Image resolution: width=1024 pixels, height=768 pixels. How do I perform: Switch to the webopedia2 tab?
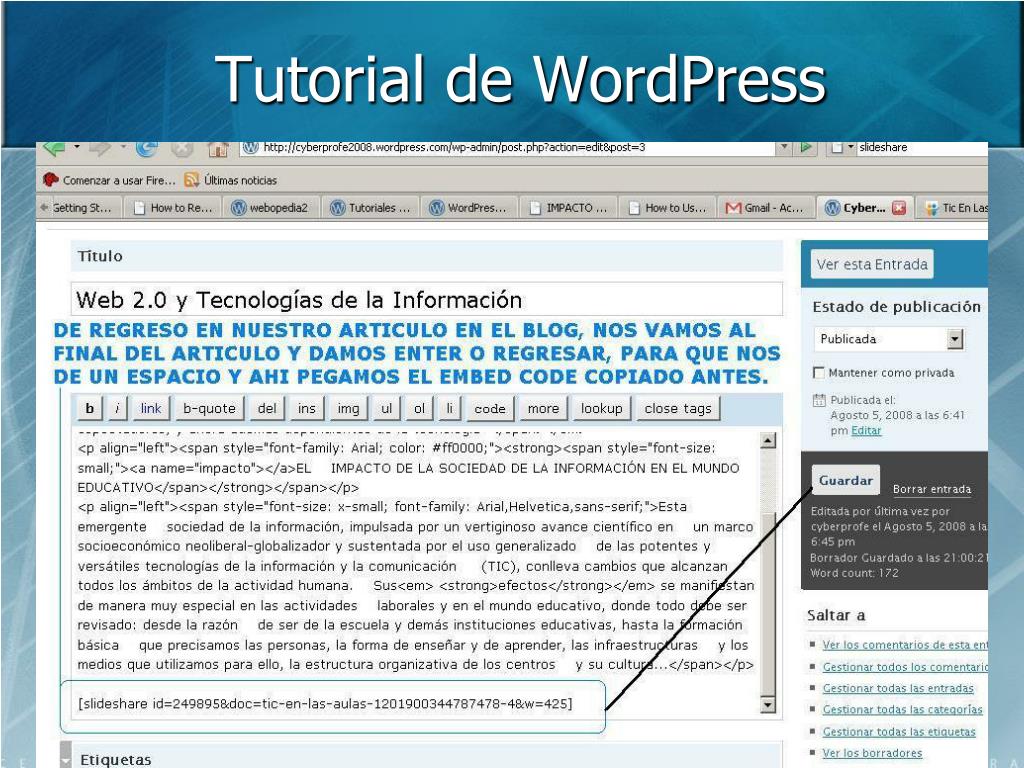(270, 208)
